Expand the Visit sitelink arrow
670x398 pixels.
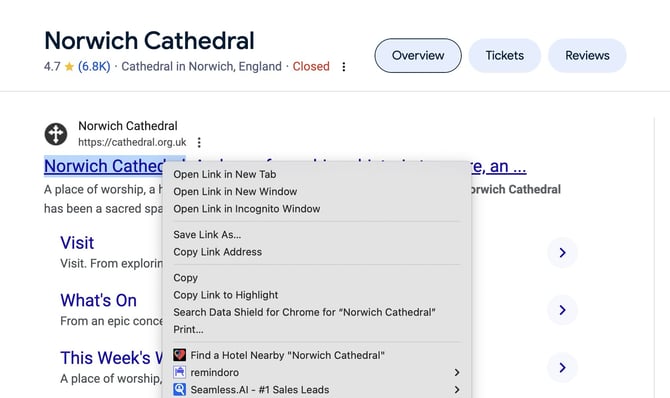coord(562,253)
